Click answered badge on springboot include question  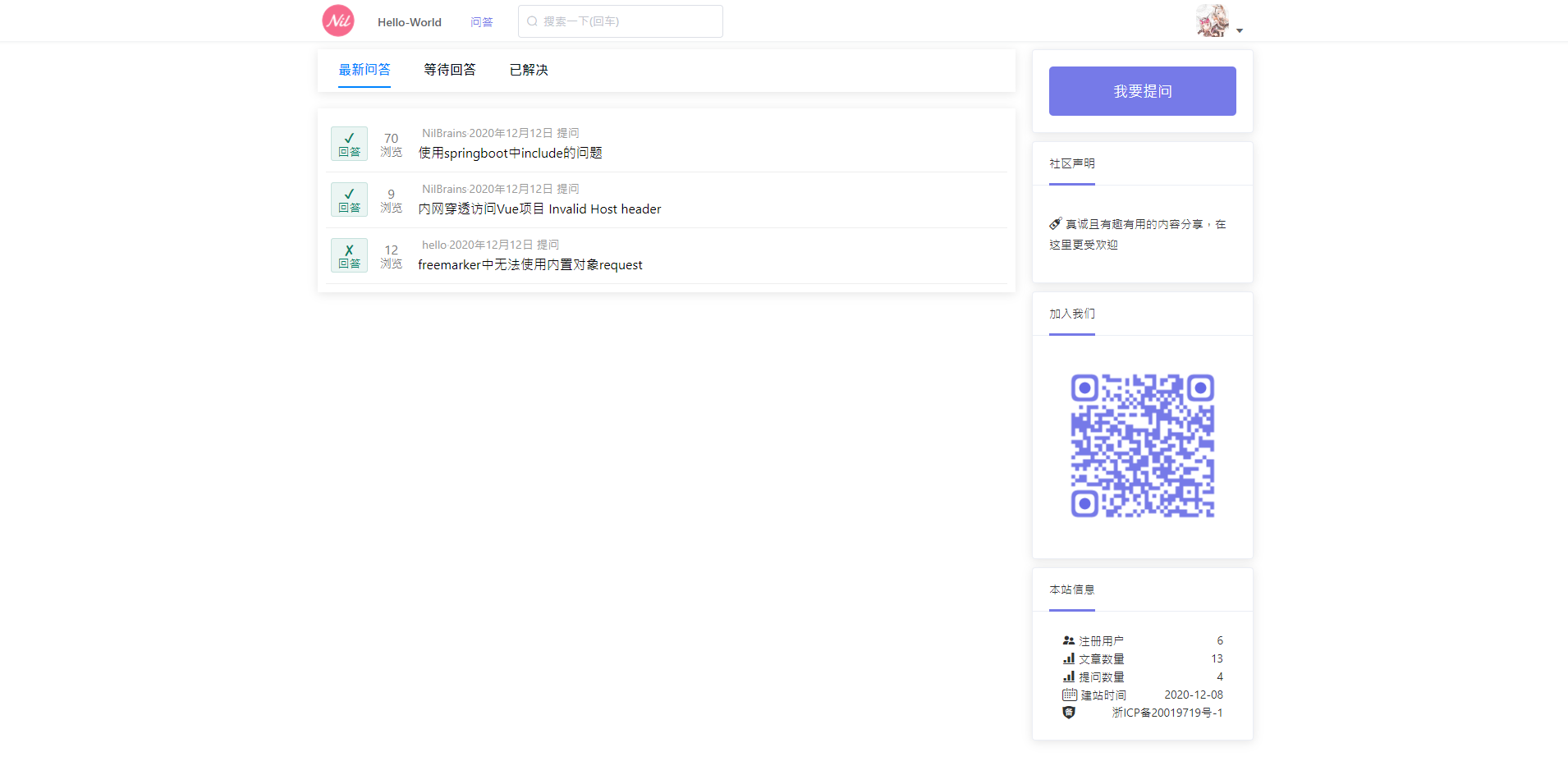coord(349,144)
